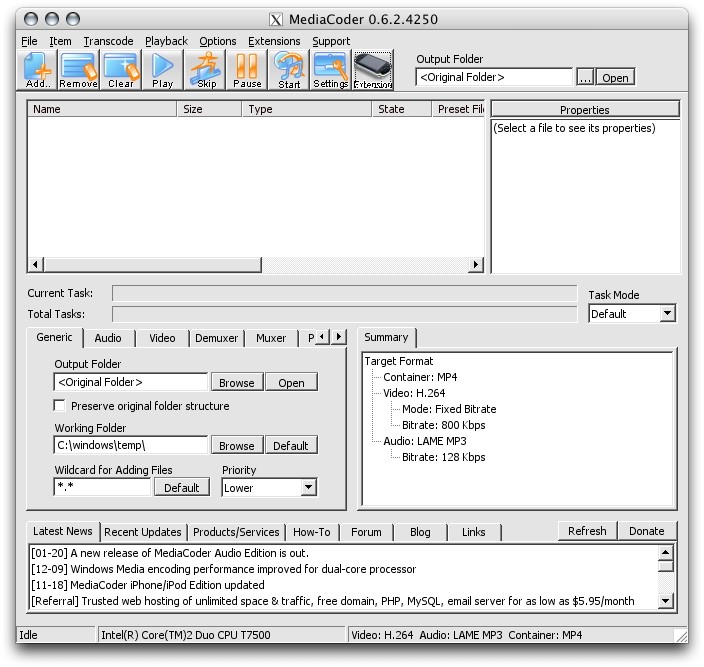This screenshot has height=667, width=704.
Task: Open the Products/Services tab
Action: (236, 532)
